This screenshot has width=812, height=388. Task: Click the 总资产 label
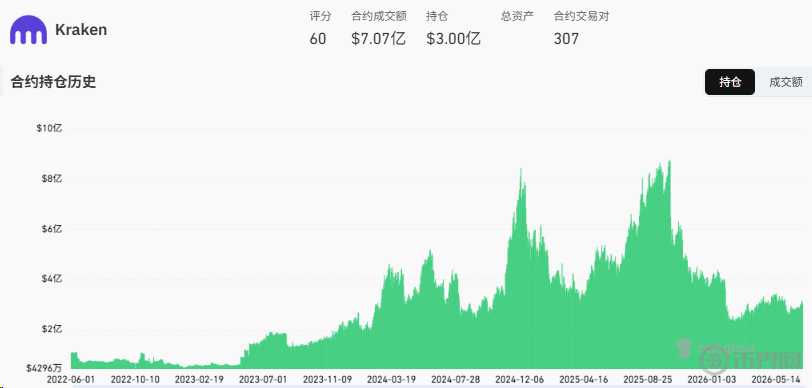517,16
